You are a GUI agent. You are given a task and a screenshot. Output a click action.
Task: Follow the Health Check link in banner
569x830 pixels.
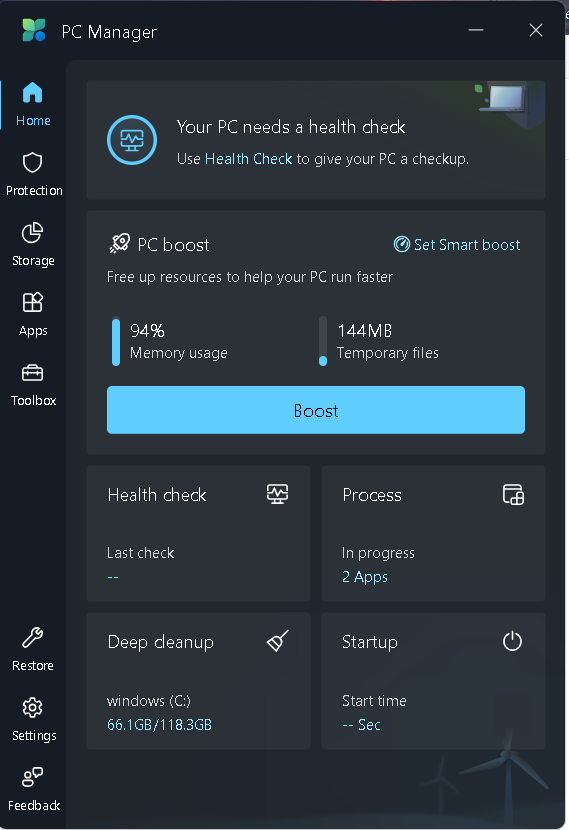[x=248, y=159]
